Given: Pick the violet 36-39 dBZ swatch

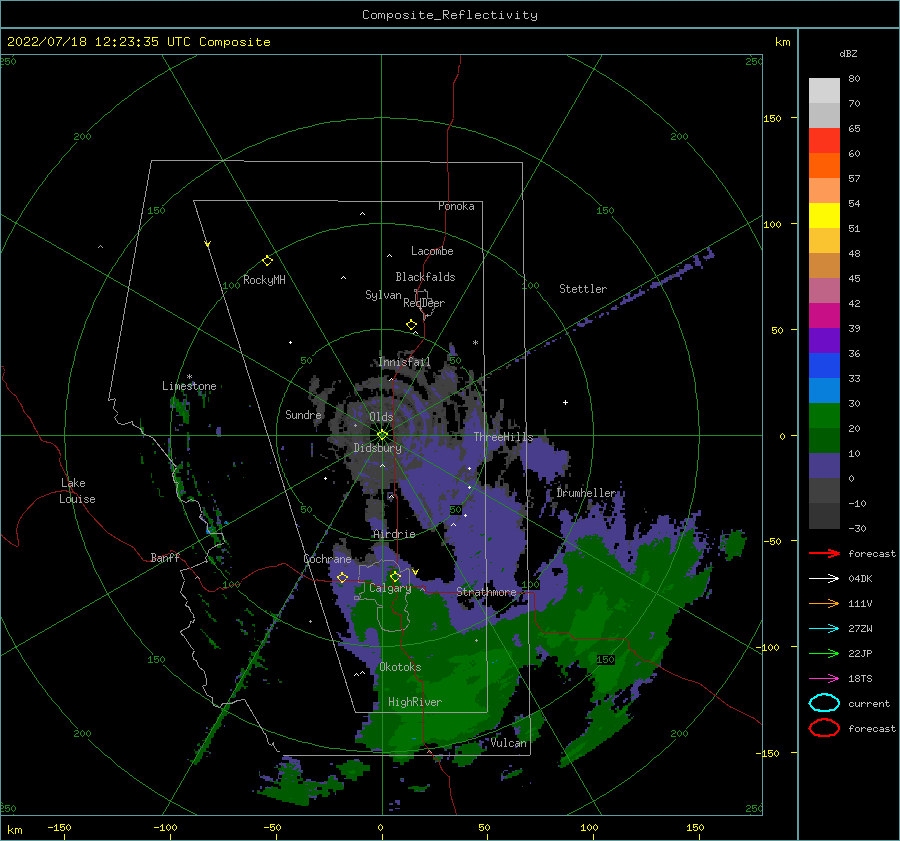Looking at the screenshot, I should click(824, 340).
